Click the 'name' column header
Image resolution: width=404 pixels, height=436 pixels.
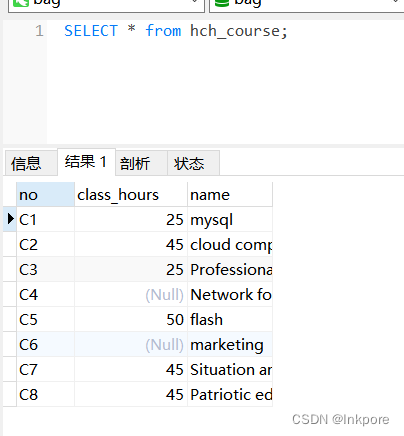pos(230,194)
